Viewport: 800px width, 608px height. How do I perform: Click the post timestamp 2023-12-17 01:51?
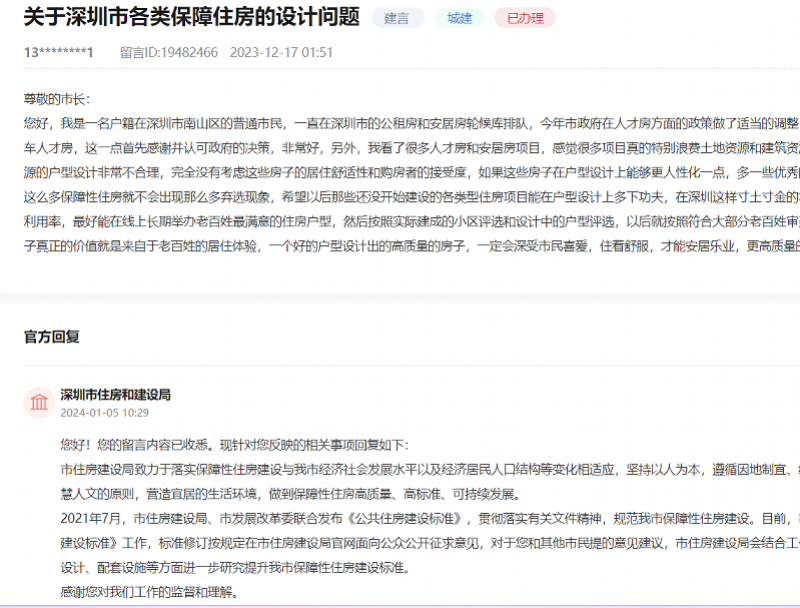[284, 52]
